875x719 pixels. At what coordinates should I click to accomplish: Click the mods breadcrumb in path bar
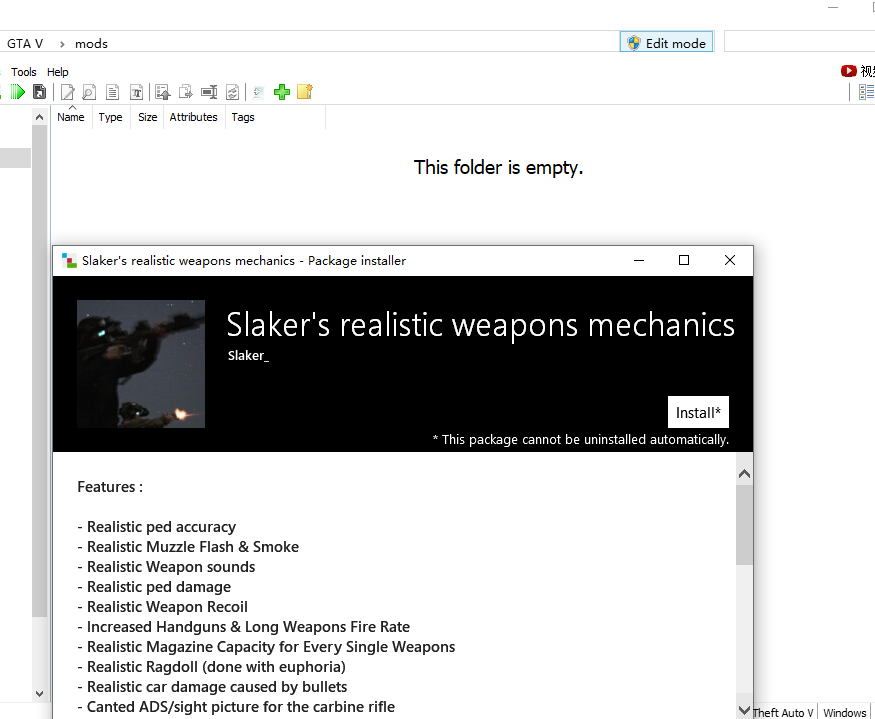point(91,44)
